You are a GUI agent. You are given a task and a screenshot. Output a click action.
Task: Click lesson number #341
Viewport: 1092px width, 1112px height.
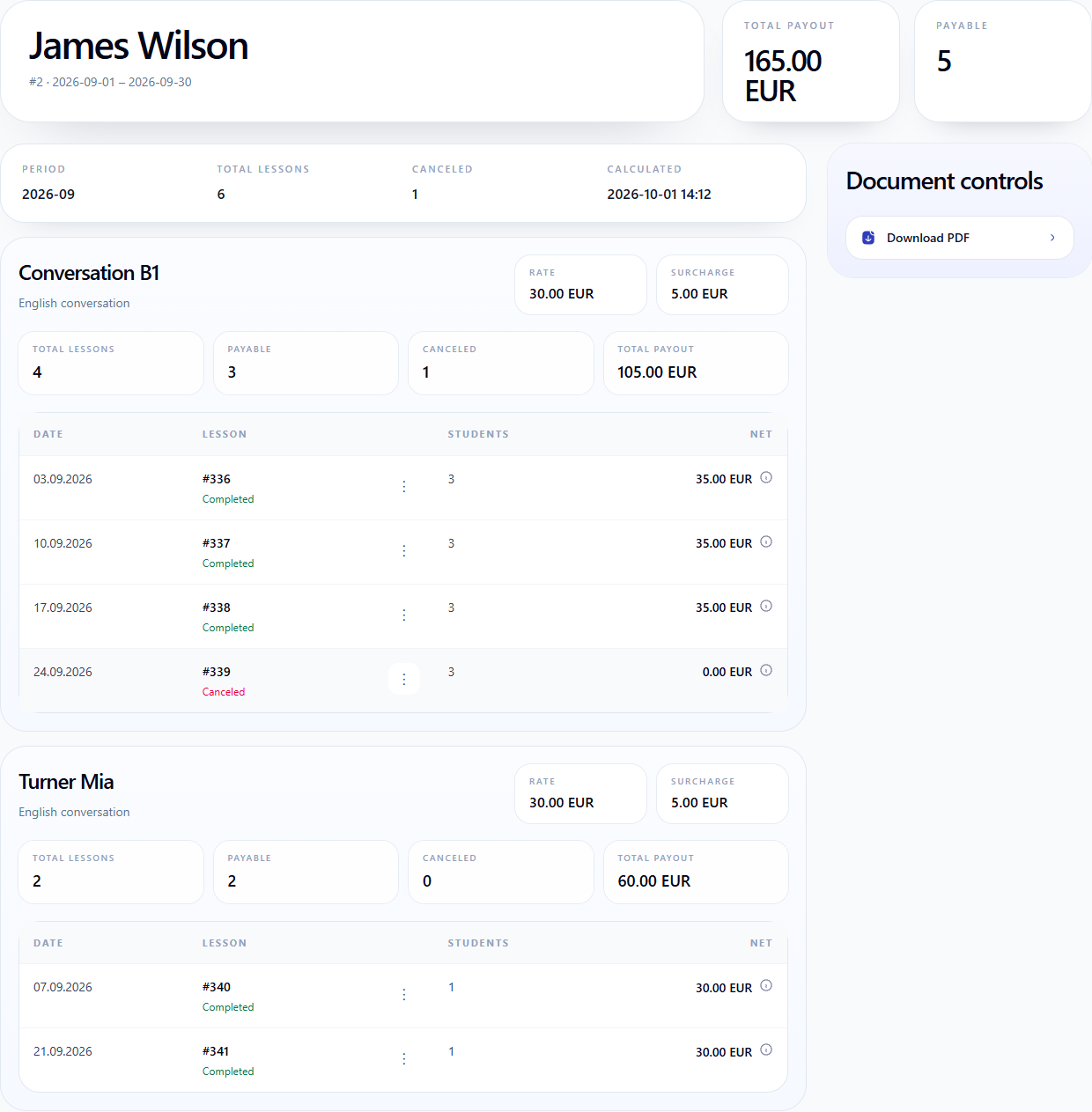(217, 1052)
